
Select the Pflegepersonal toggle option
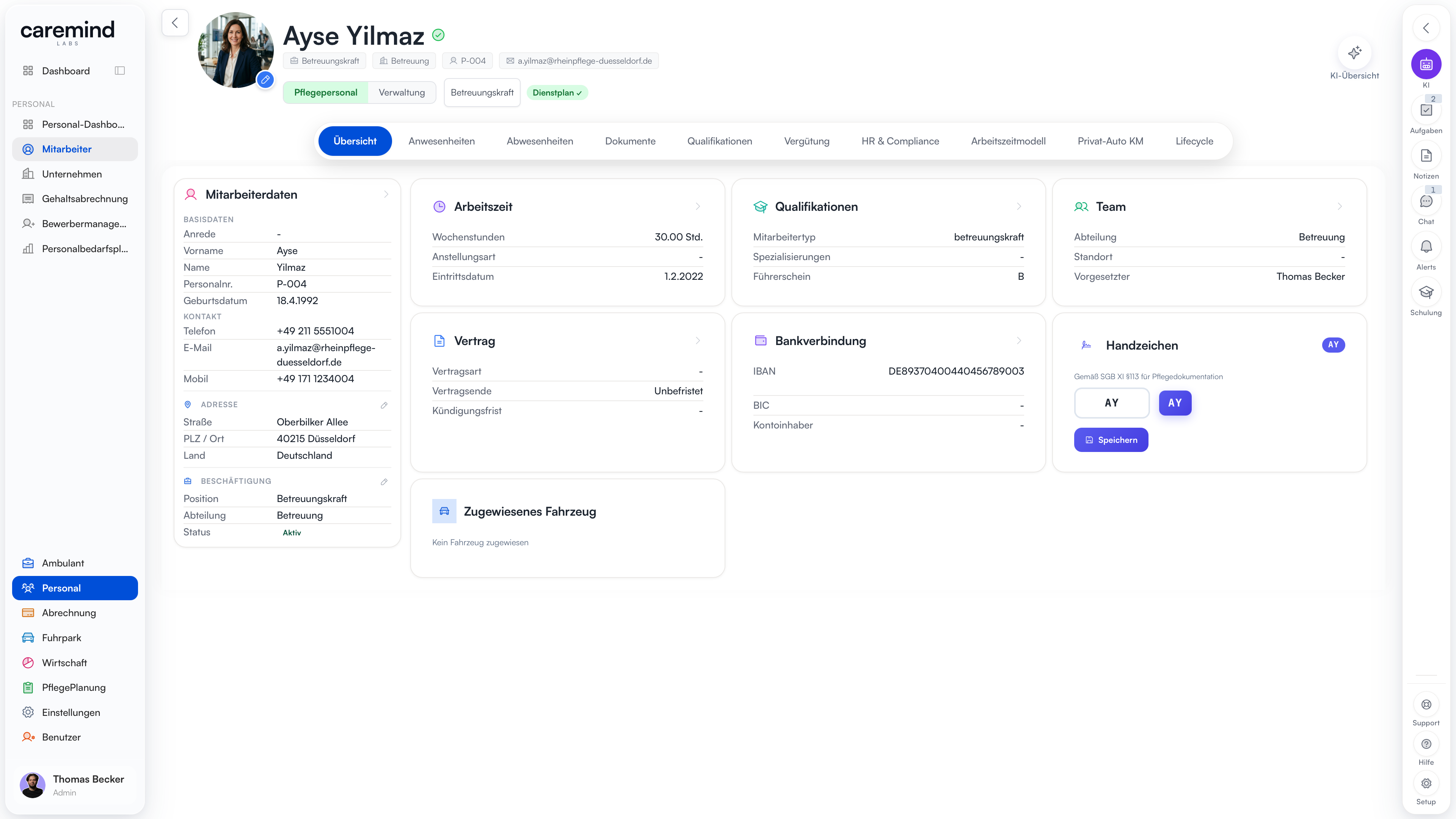tap(326, 93)
